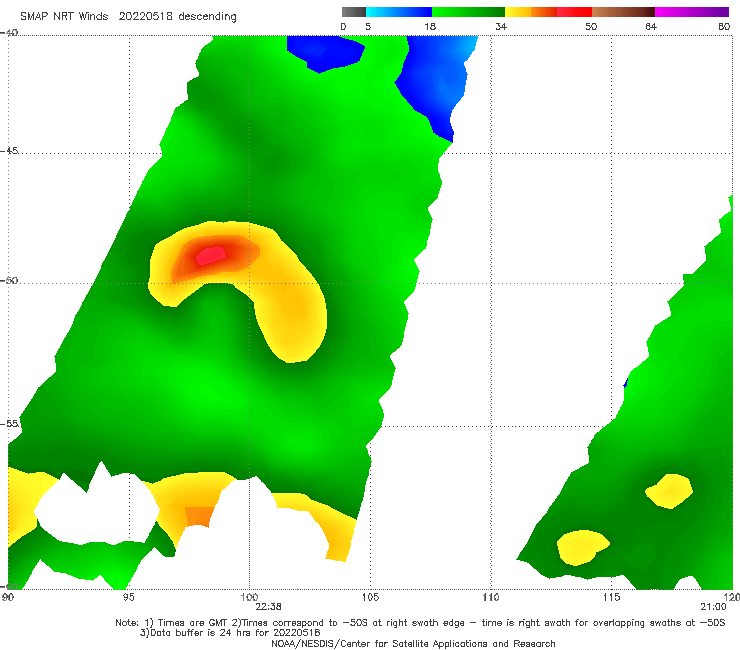740x650 pixels.
Task: Click the longitude label '100'
Action: 249,598
